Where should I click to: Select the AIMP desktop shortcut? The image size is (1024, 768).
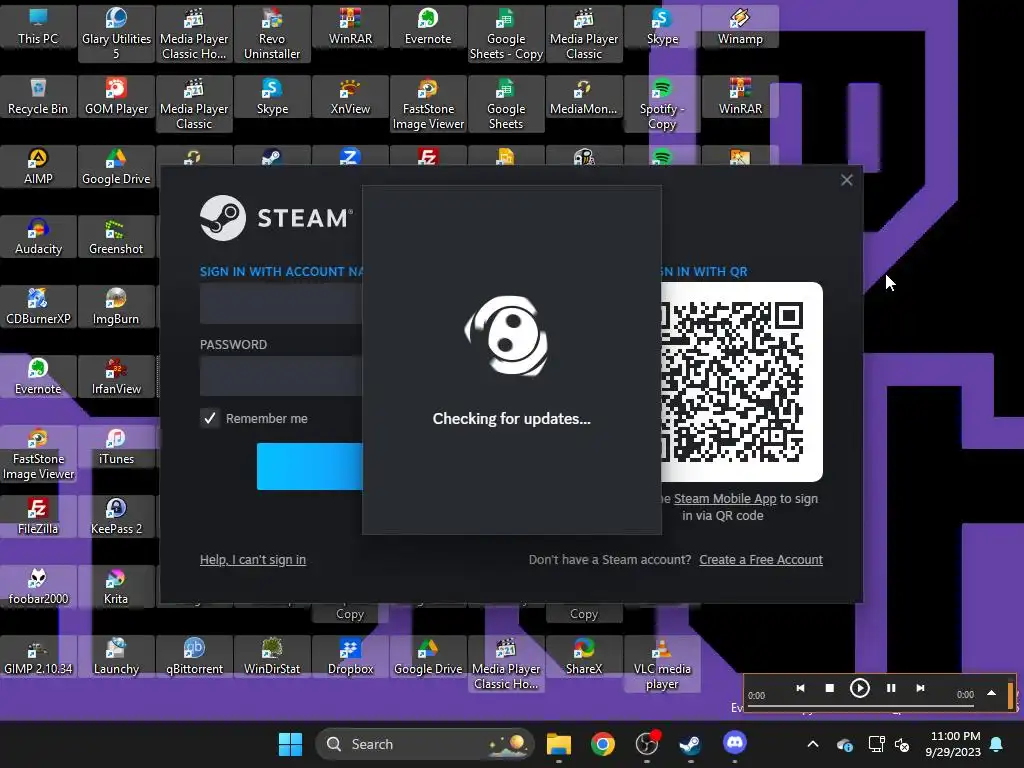click(x=38, y=167)
